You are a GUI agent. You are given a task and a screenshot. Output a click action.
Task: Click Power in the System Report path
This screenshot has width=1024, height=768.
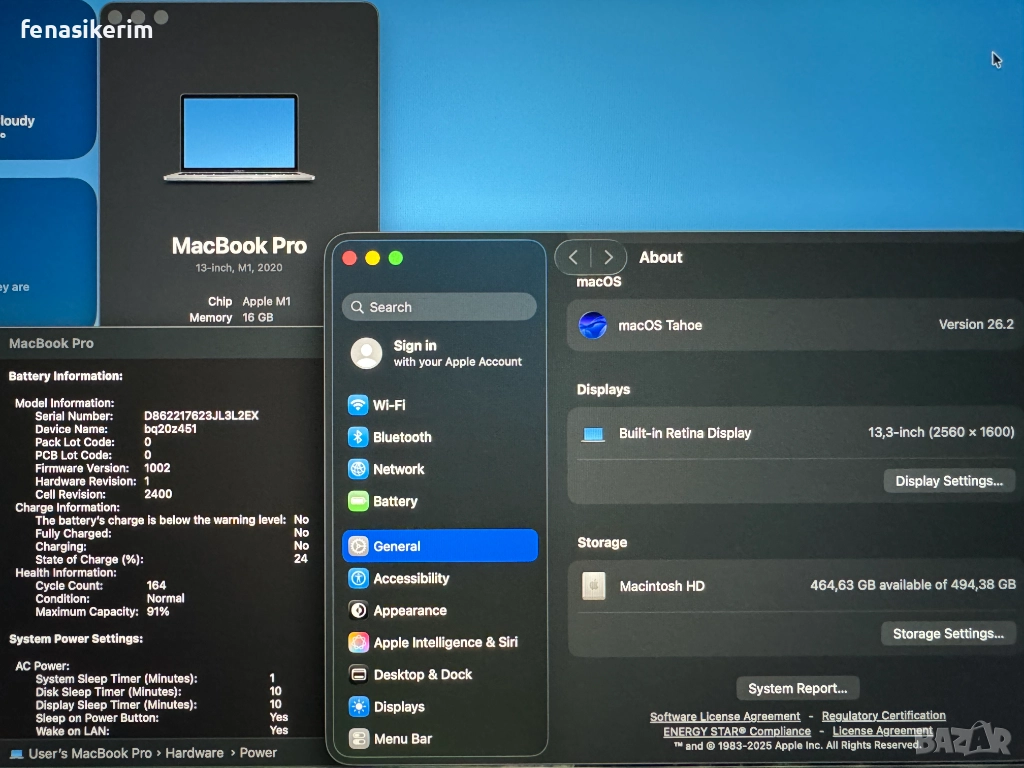[x=258, y=753]
